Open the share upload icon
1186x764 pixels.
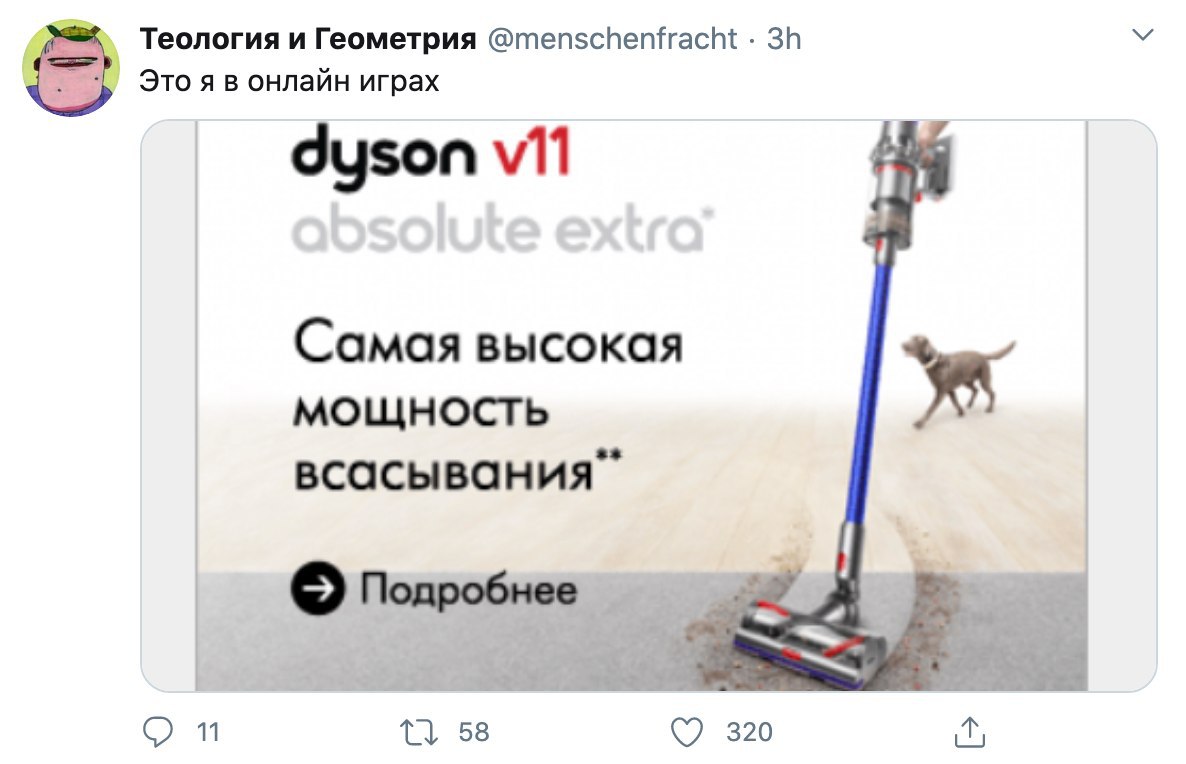(970, 732)
